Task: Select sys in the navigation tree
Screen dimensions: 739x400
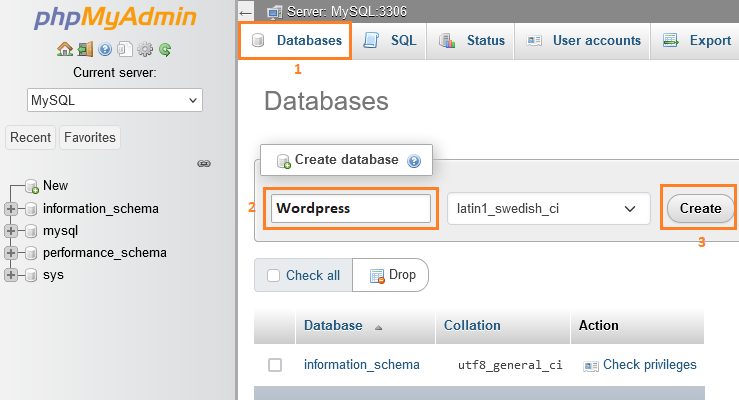Action: 53,275
